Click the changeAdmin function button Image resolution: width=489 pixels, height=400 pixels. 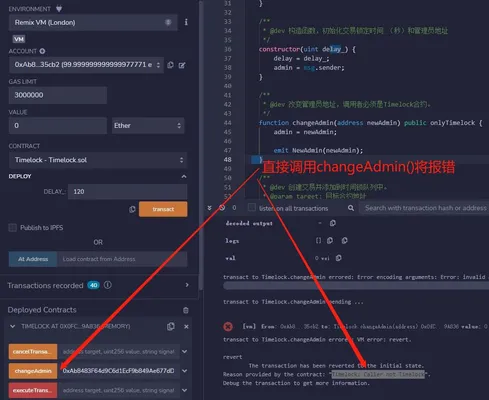[x=33, y=371]
